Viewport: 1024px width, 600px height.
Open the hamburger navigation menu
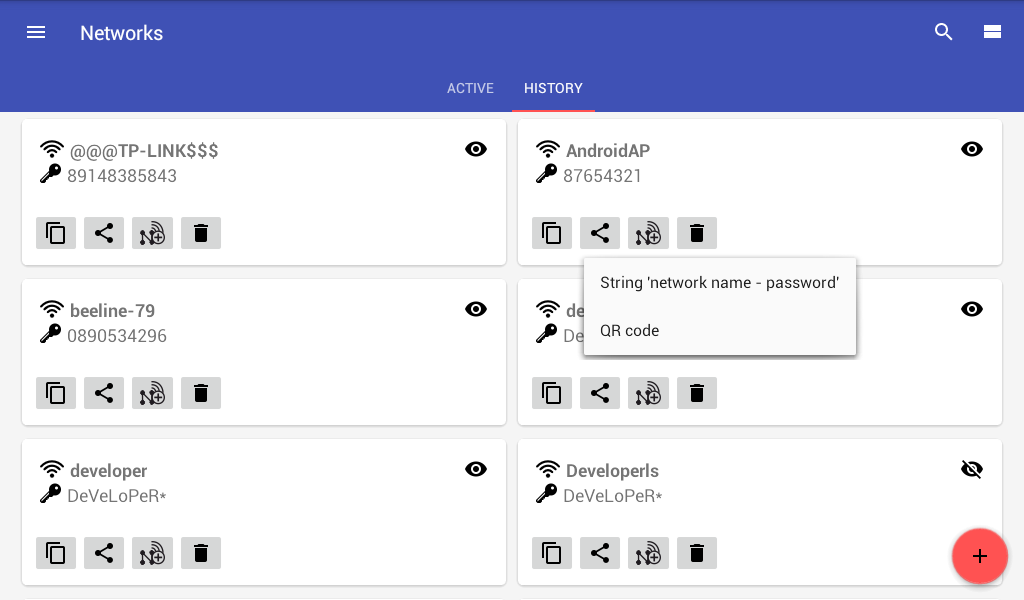point(36,33)
